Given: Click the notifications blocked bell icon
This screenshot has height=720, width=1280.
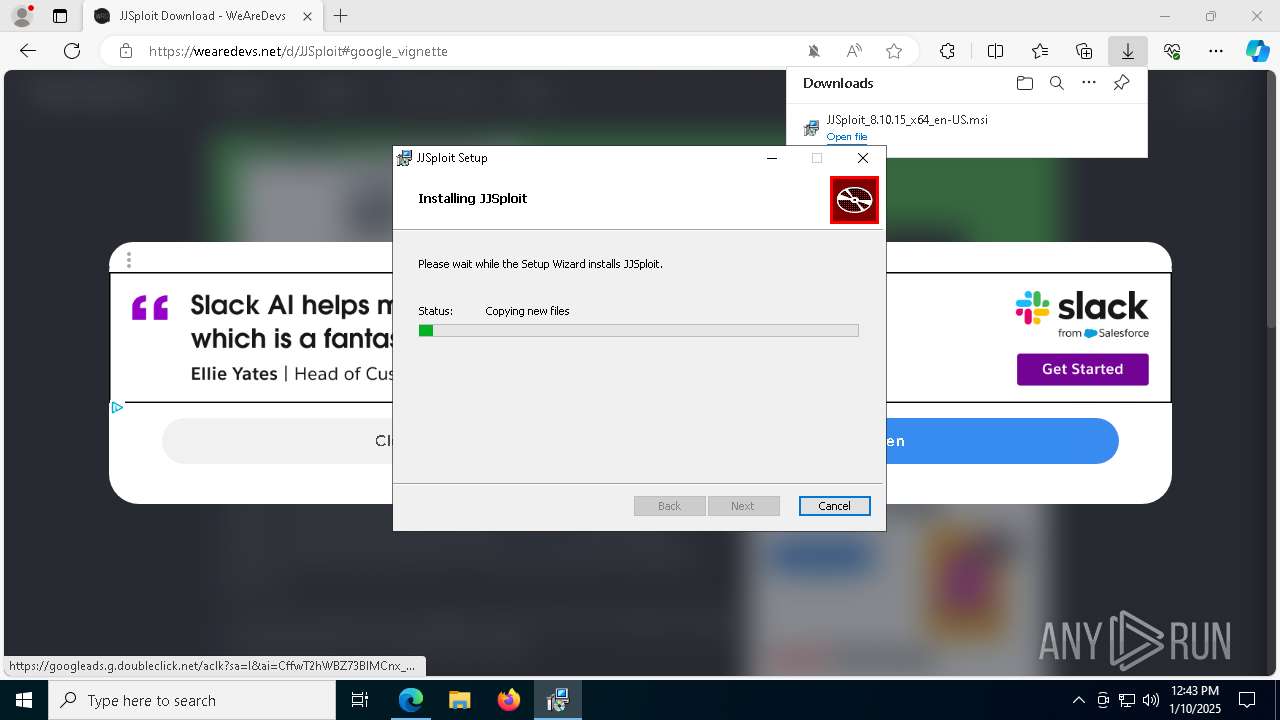Looking at the screenshot, I should click(x=814, y=51).
